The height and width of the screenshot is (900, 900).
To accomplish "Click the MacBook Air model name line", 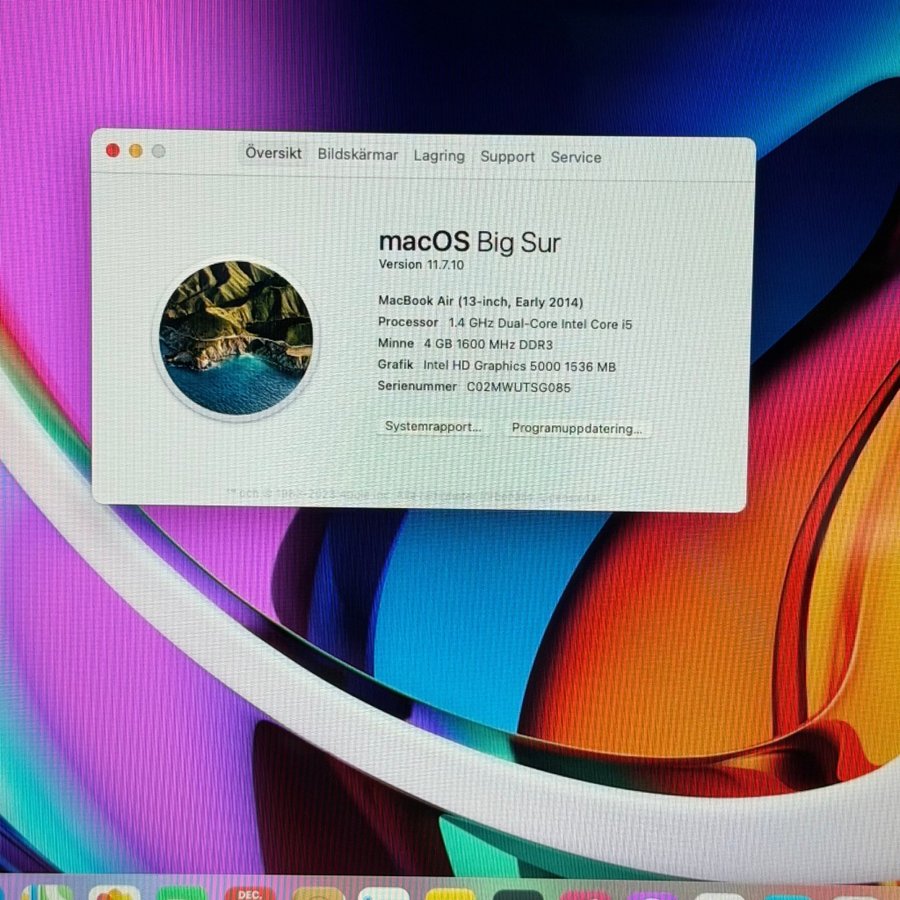I will pyautogui.click(x=480, y=301).
